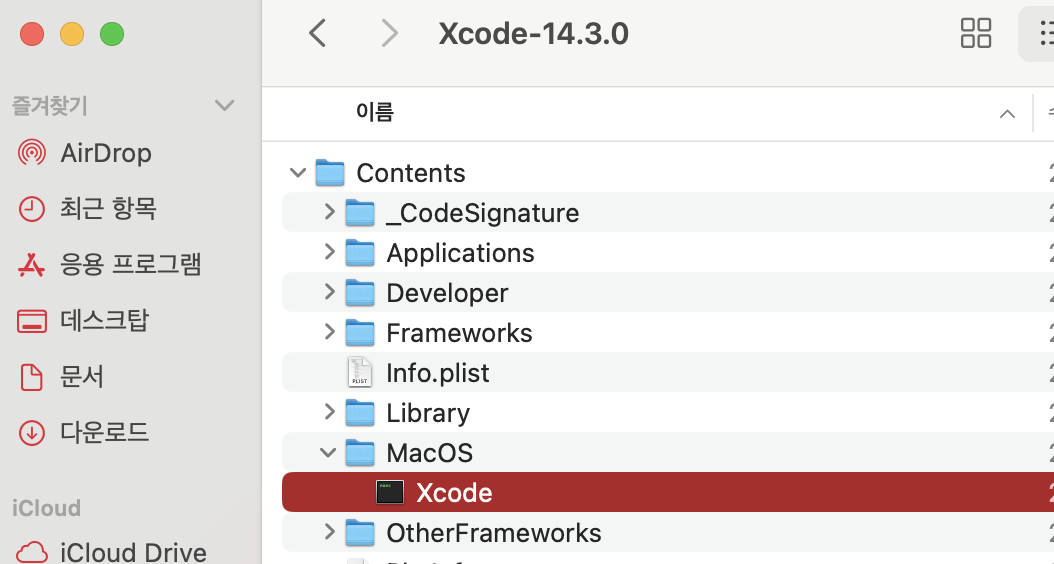Toggle sort direction arrow in 이름 column
This screenshot has height=564, width=1054.
tap(1007, 114)
